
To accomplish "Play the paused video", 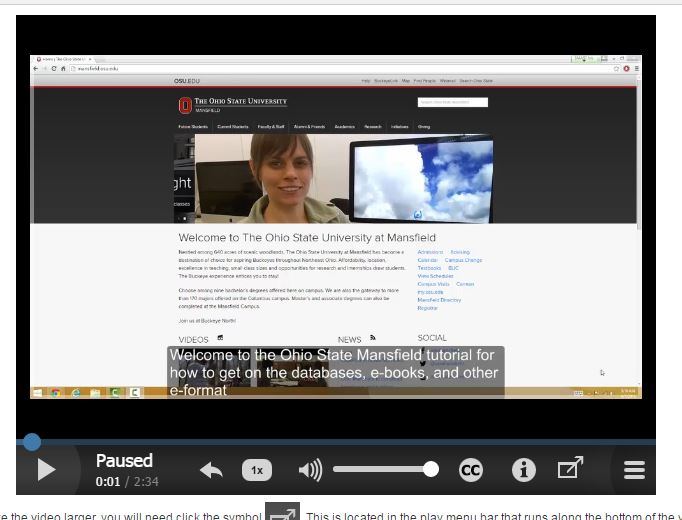I will point(47,470).
